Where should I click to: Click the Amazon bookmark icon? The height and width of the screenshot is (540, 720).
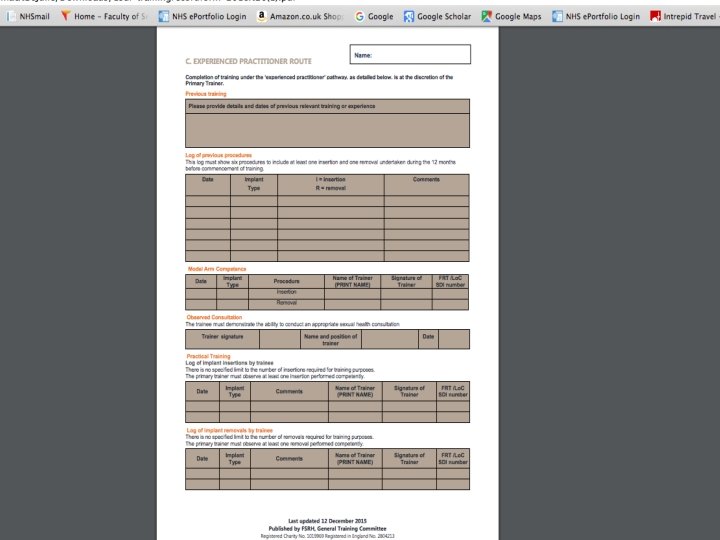pyautogui.click(x=261, y=16)
